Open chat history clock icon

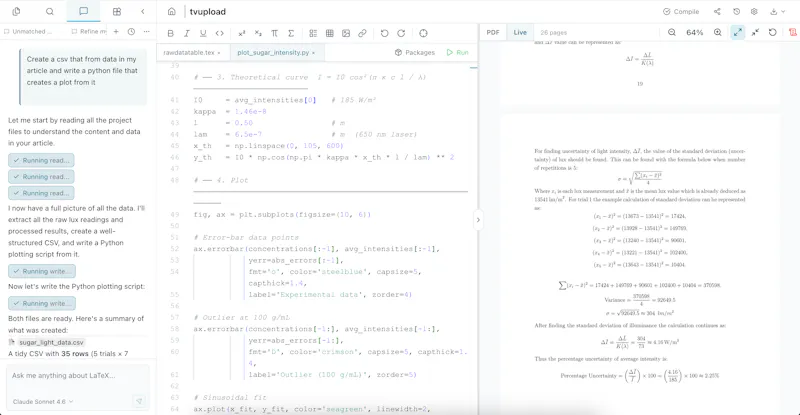point(131,32)
